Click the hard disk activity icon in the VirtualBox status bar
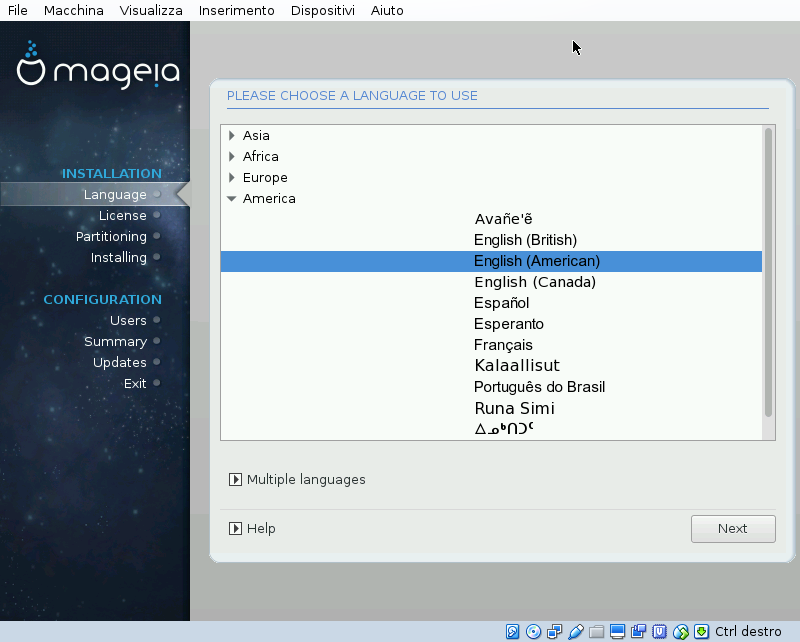This screenshot has width=800, height=642. coord(512,632)
